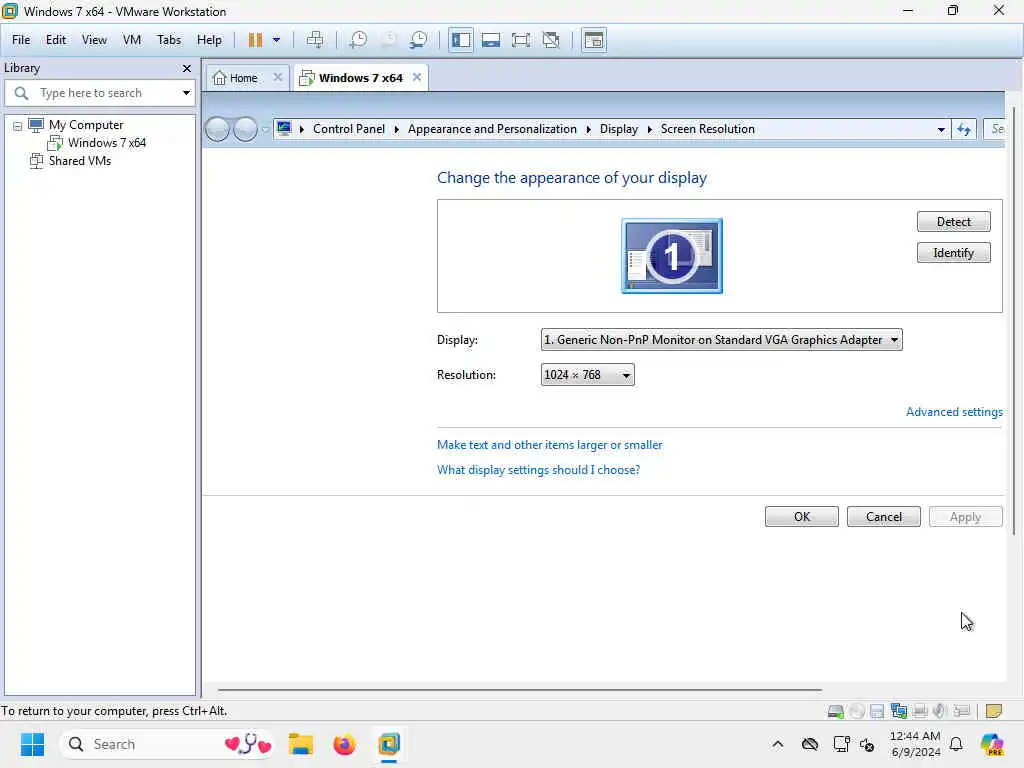Viewport: 1024px width, 768px height.
Task: Enter full screen mode via the toolbar icon
Action: coord(521,40)
